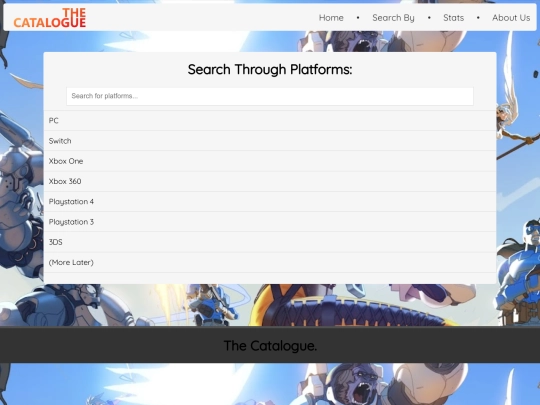Pick Playstation 3 in the platforms list
Image resolution: width=540 pixels, height=405 pixels.
270,222
